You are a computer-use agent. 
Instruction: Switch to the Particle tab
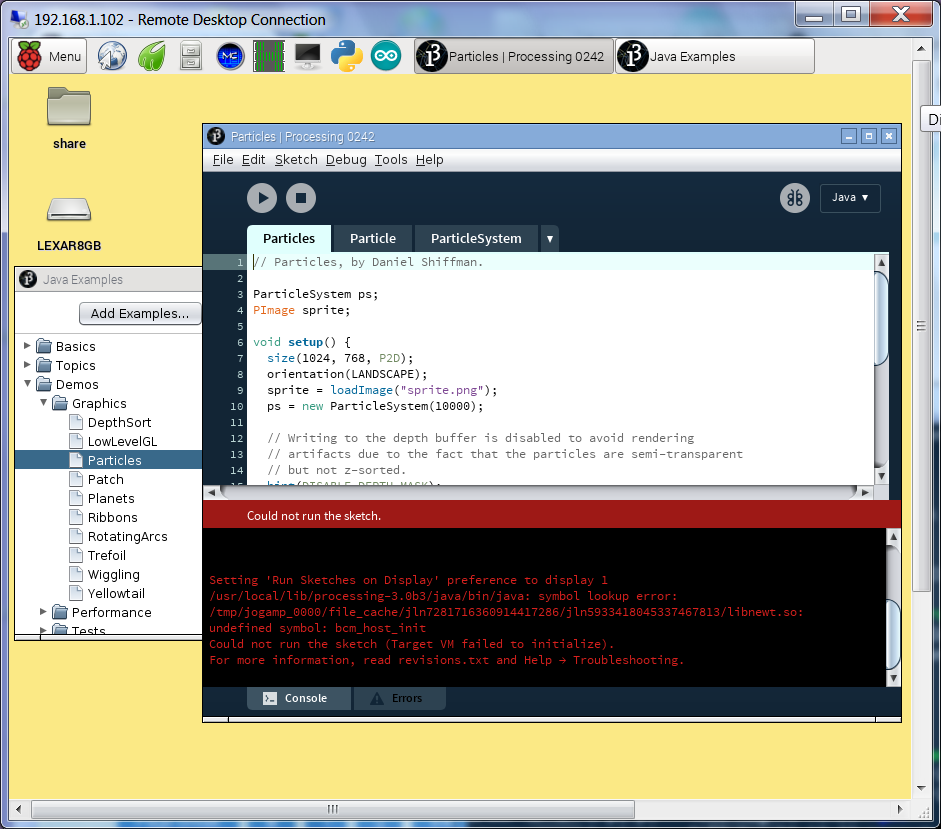pyautogui.click(x=373, y=239)
